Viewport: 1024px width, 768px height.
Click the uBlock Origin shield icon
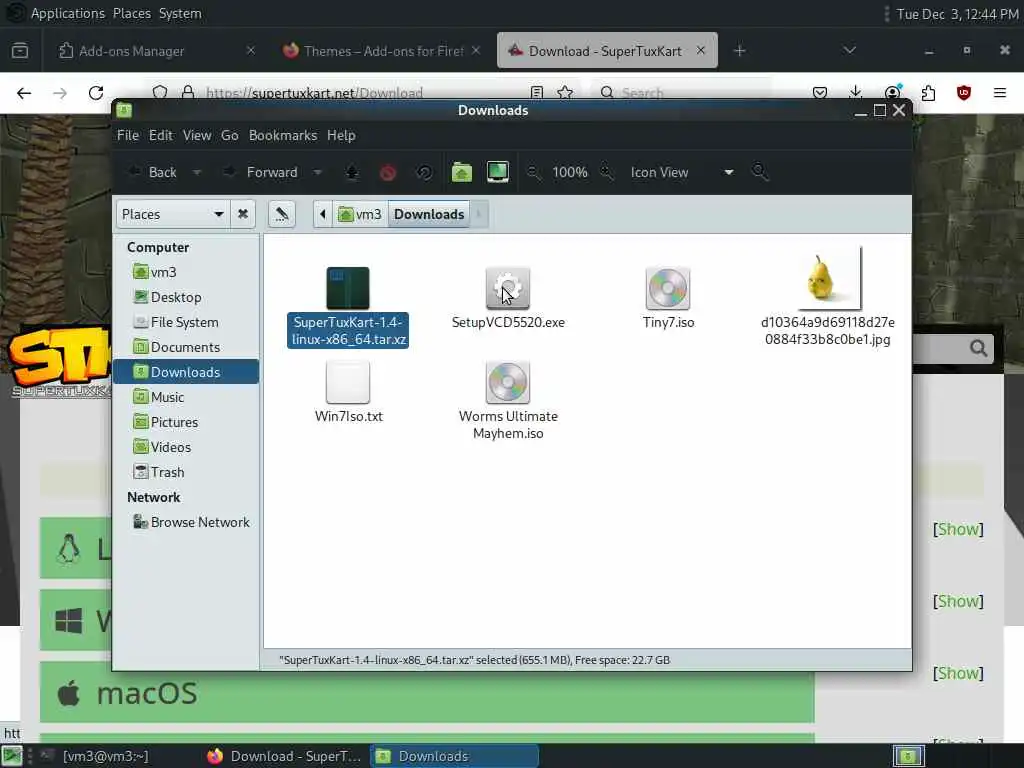click(964, 93)
